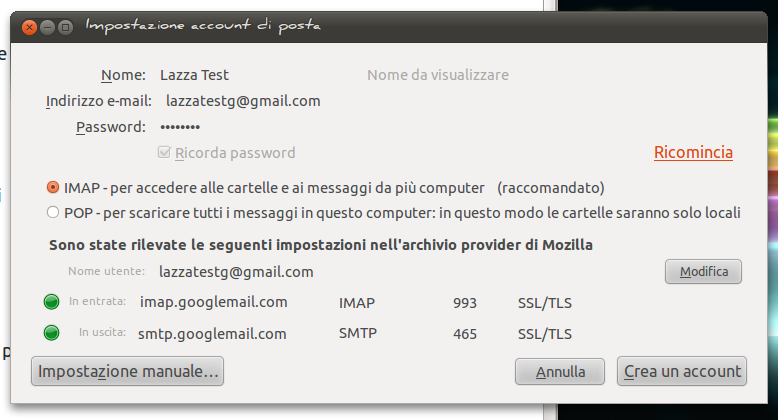Click the green outgoing server status indicator

coord(51,334)
